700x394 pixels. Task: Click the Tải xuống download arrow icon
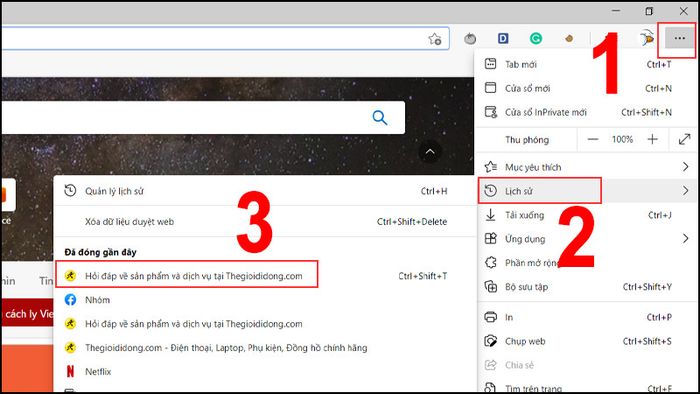click(491, 215)
